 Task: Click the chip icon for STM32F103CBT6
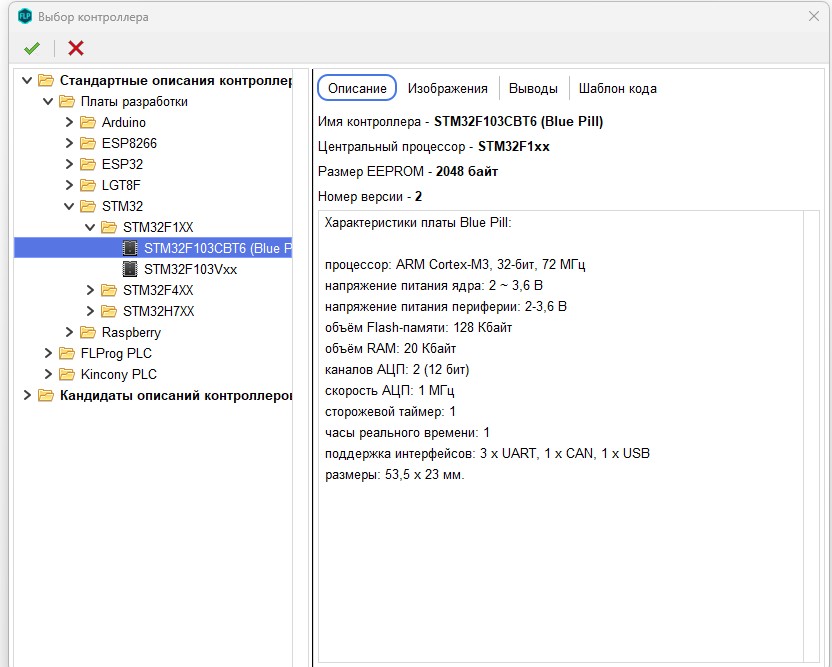[130, 248]
